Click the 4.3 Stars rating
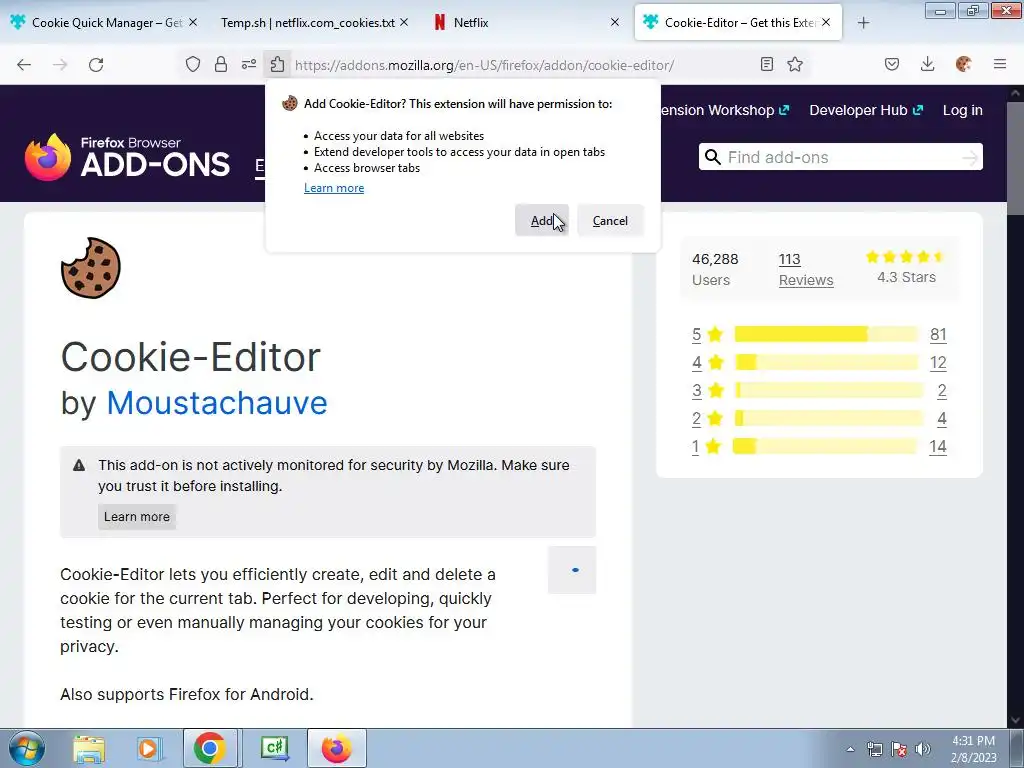 tap(906, 267)
